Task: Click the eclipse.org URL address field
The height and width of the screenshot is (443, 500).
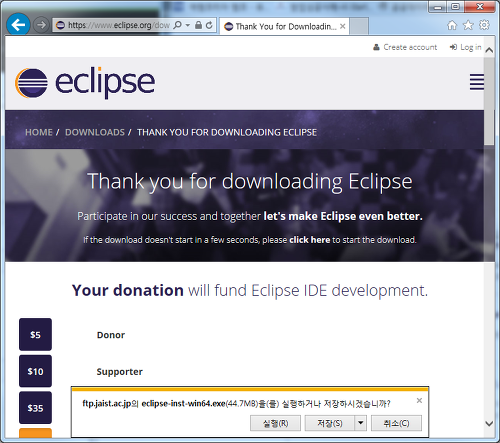Action: (x=119, y=25)
